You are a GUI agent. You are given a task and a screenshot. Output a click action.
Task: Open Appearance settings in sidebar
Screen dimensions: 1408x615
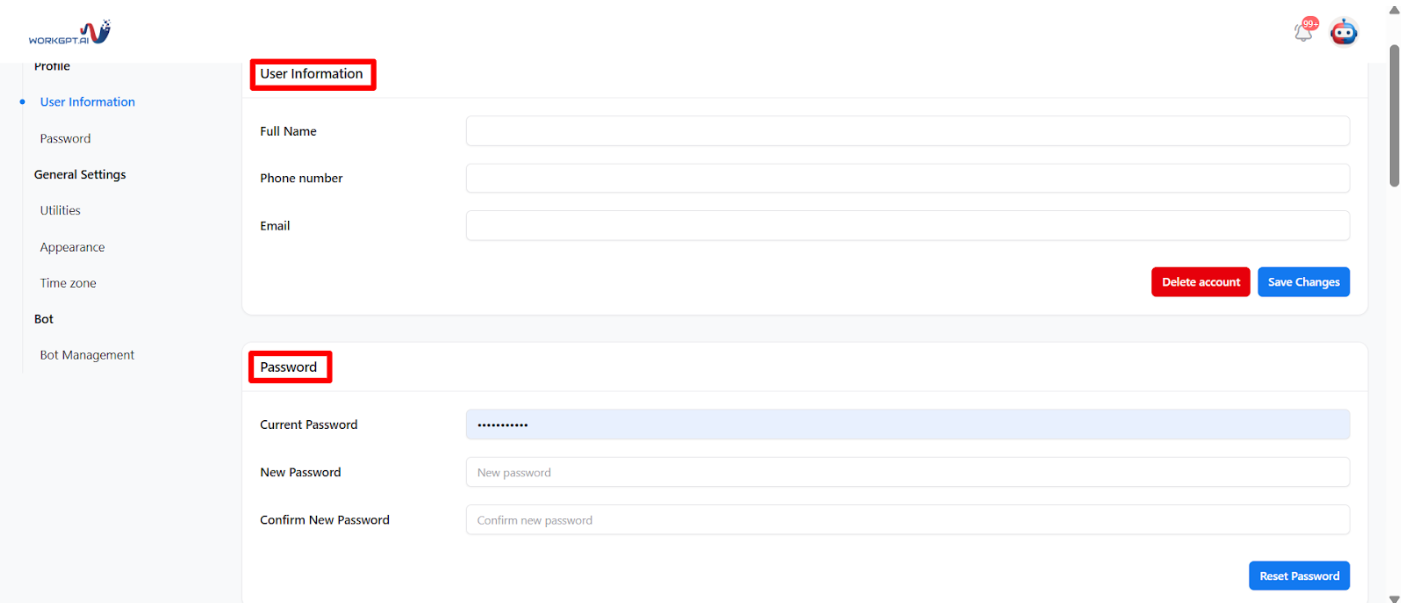72,247
